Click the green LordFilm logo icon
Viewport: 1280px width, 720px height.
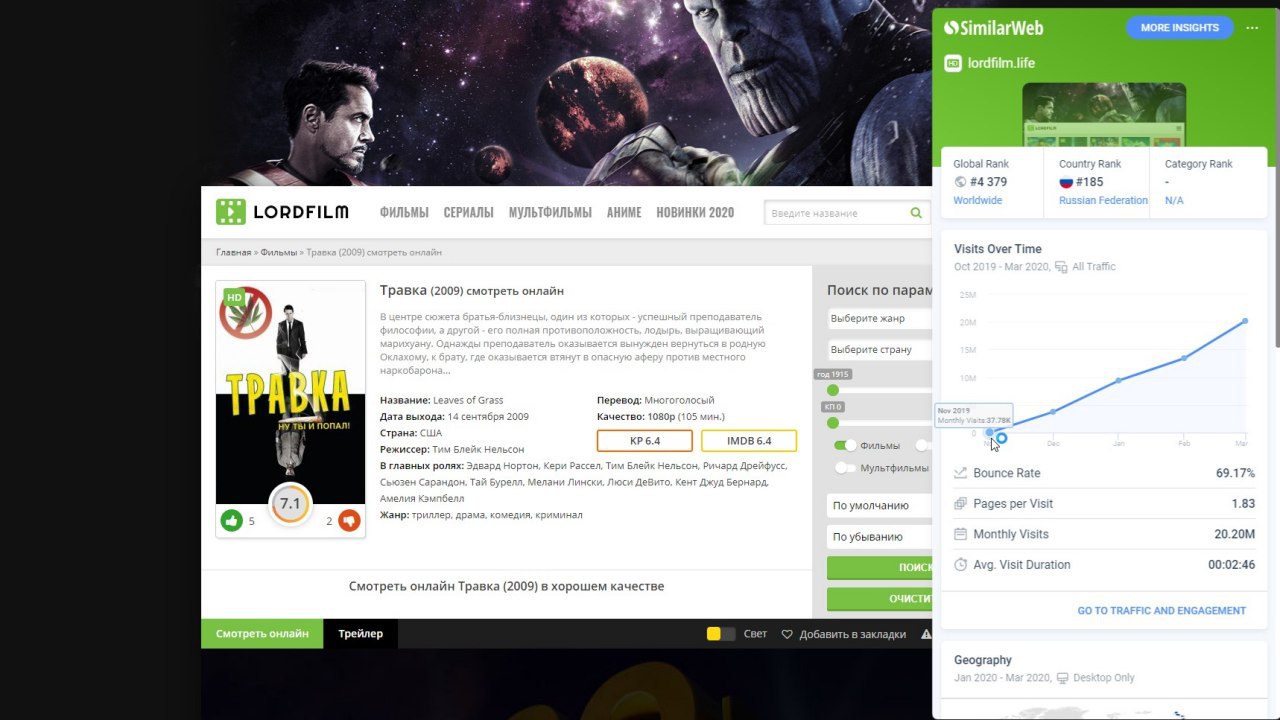click(230, 212)
